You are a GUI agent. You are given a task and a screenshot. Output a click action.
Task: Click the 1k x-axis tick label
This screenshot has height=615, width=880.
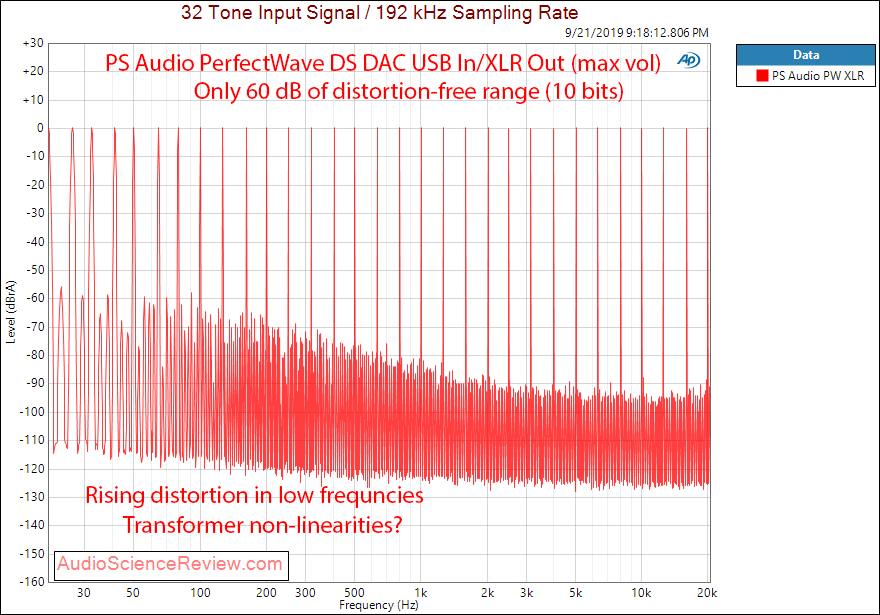pos(421,593)
